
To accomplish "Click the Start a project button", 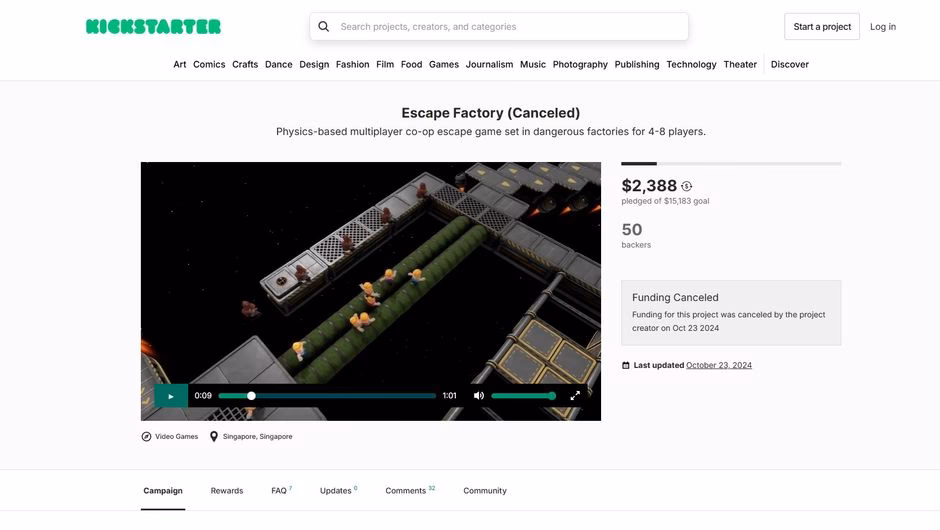I will pyautogui.click(x=822, y=26).
